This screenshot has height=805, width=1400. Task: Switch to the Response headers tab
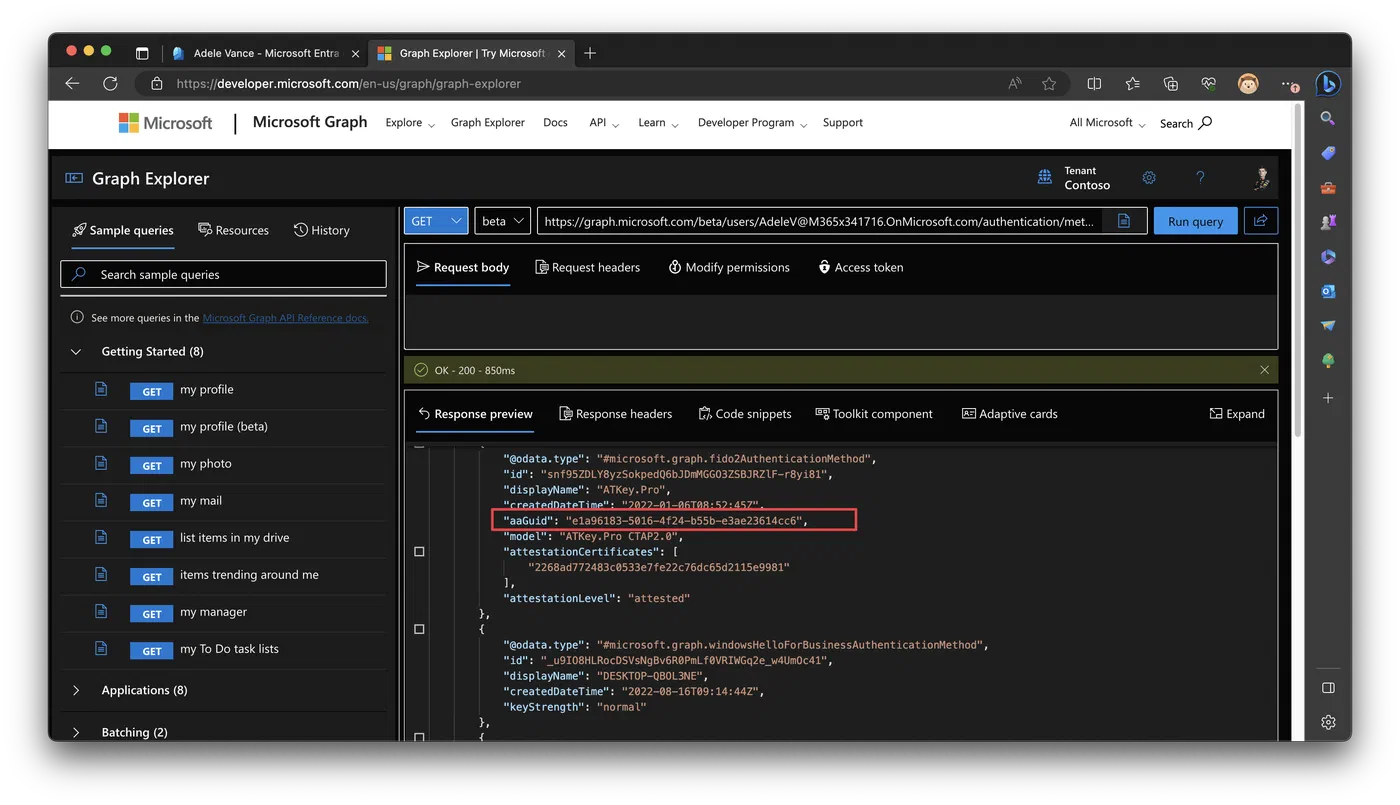tap(616, 414)
